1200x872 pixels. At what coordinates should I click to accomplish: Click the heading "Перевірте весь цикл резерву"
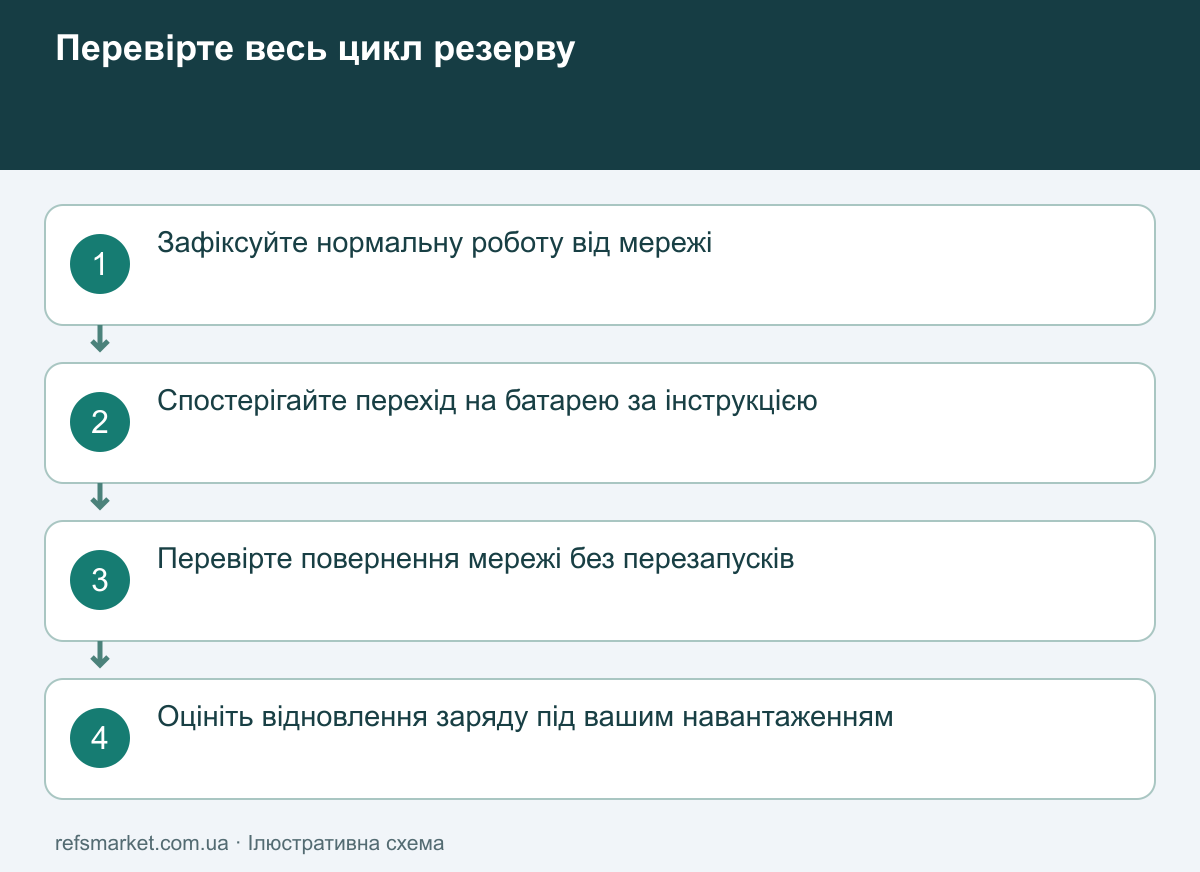click(315, 49)
